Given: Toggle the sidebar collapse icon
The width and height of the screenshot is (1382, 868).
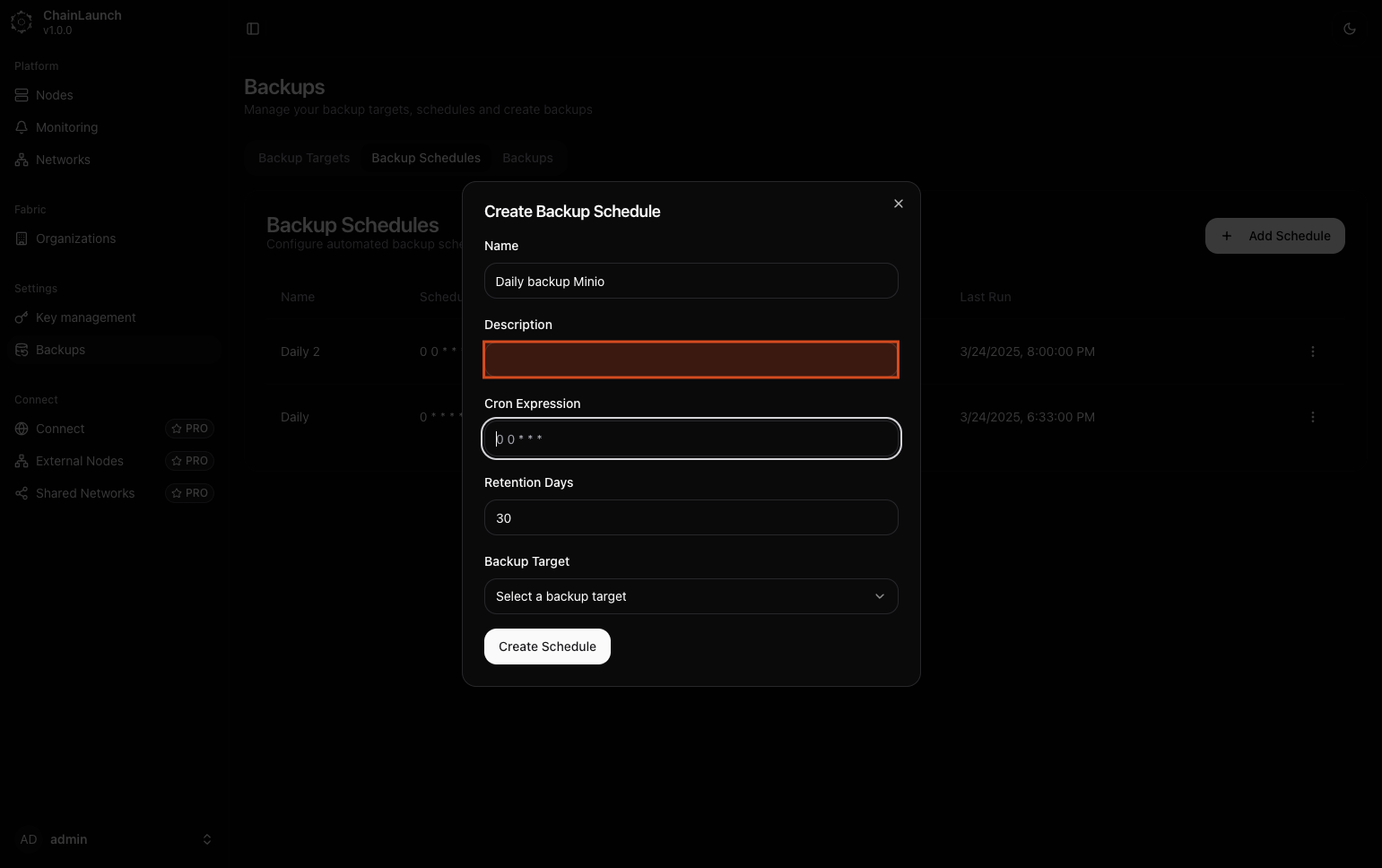Looking at the screenshot, I should tap(253, 29).
